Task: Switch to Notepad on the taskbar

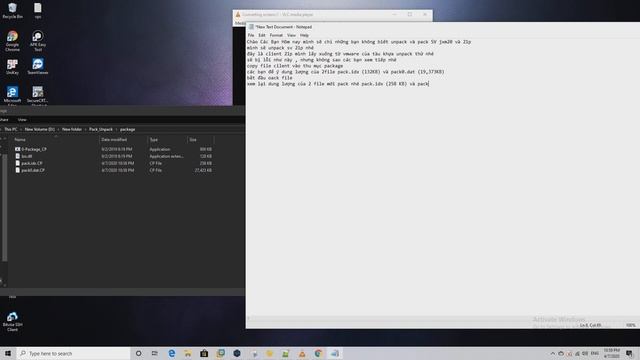Action: click(335, 353)
